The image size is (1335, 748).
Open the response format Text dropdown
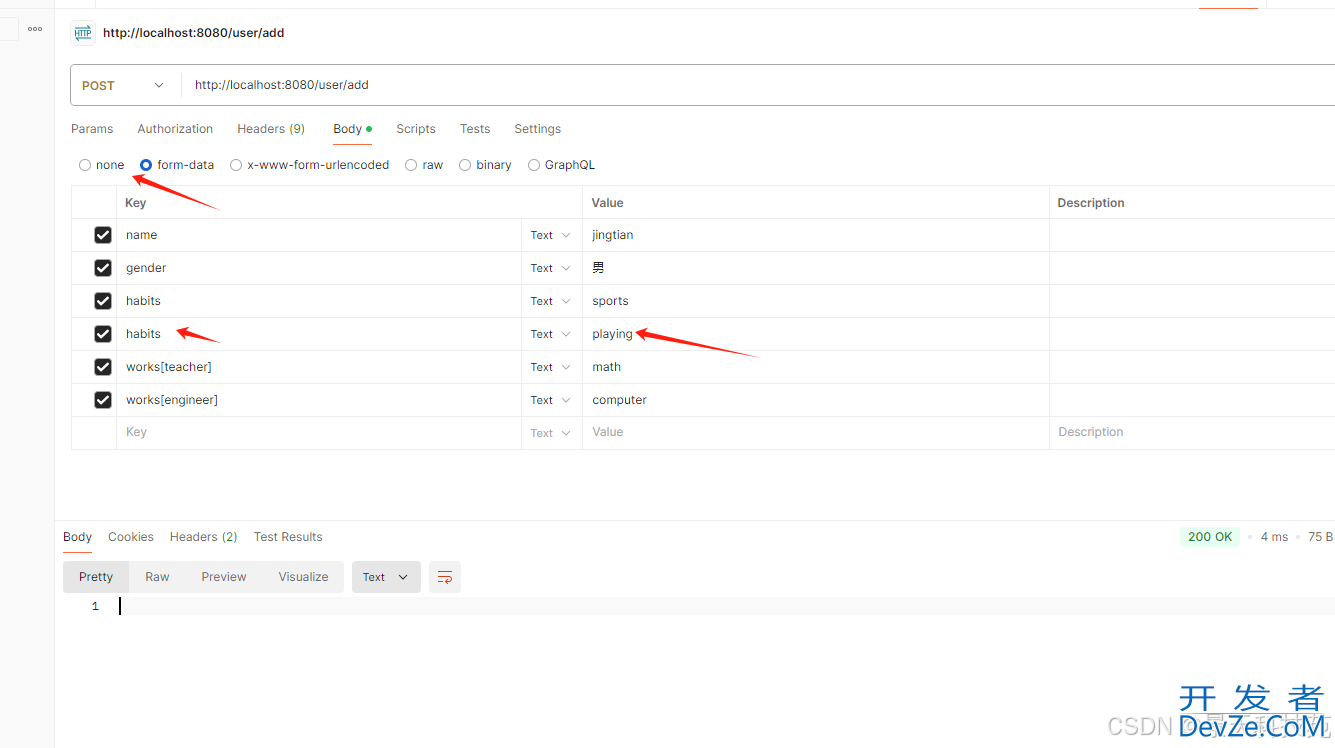(386, 577)
